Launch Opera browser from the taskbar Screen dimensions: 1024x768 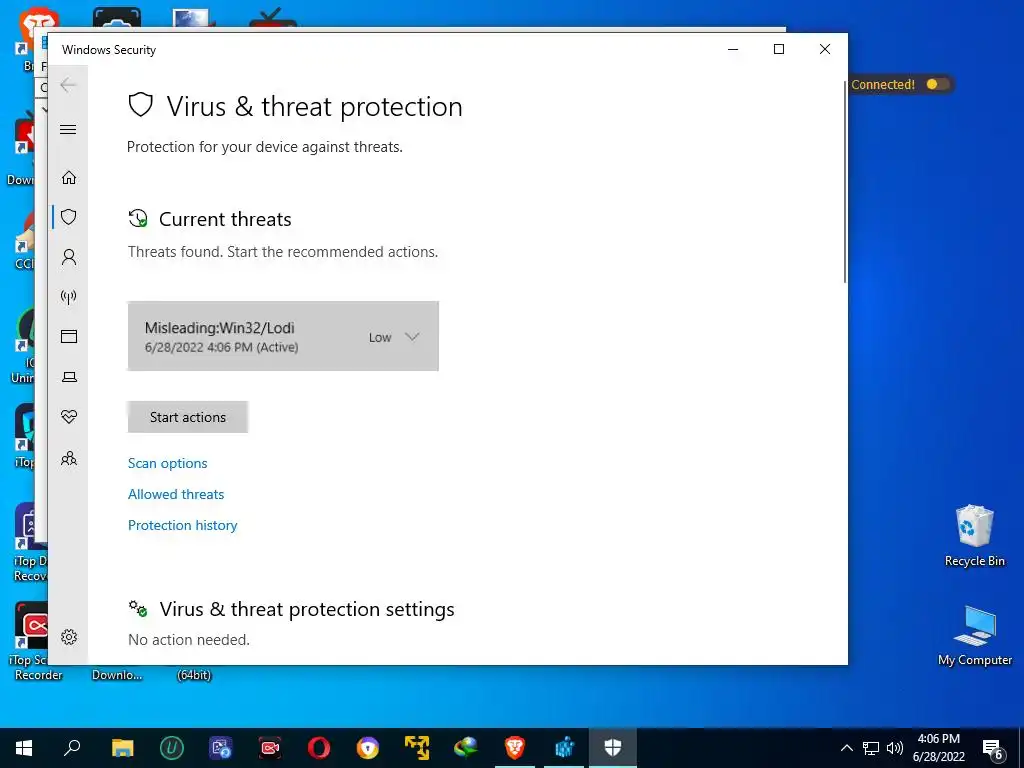[319, 748]
